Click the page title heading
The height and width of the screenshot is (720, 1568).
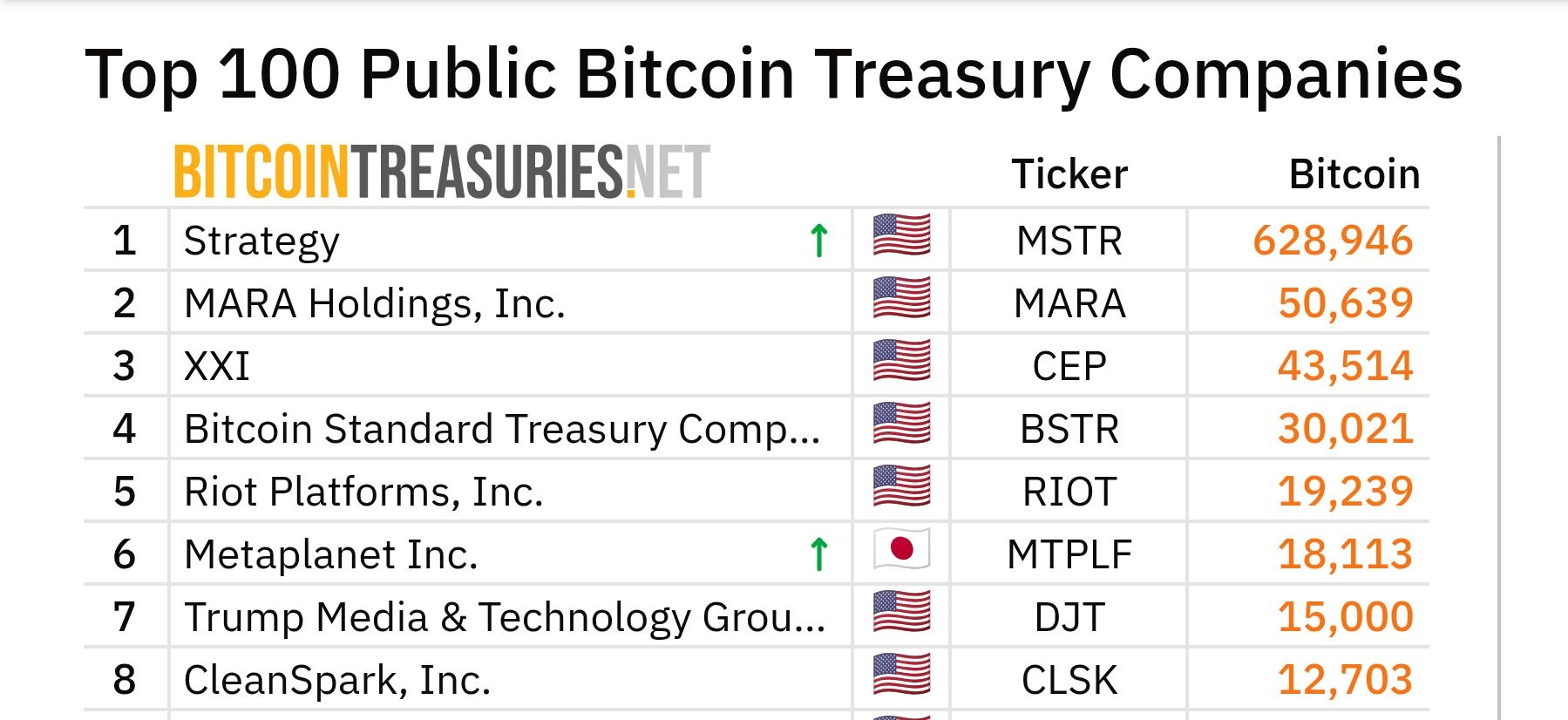[773, 74]
